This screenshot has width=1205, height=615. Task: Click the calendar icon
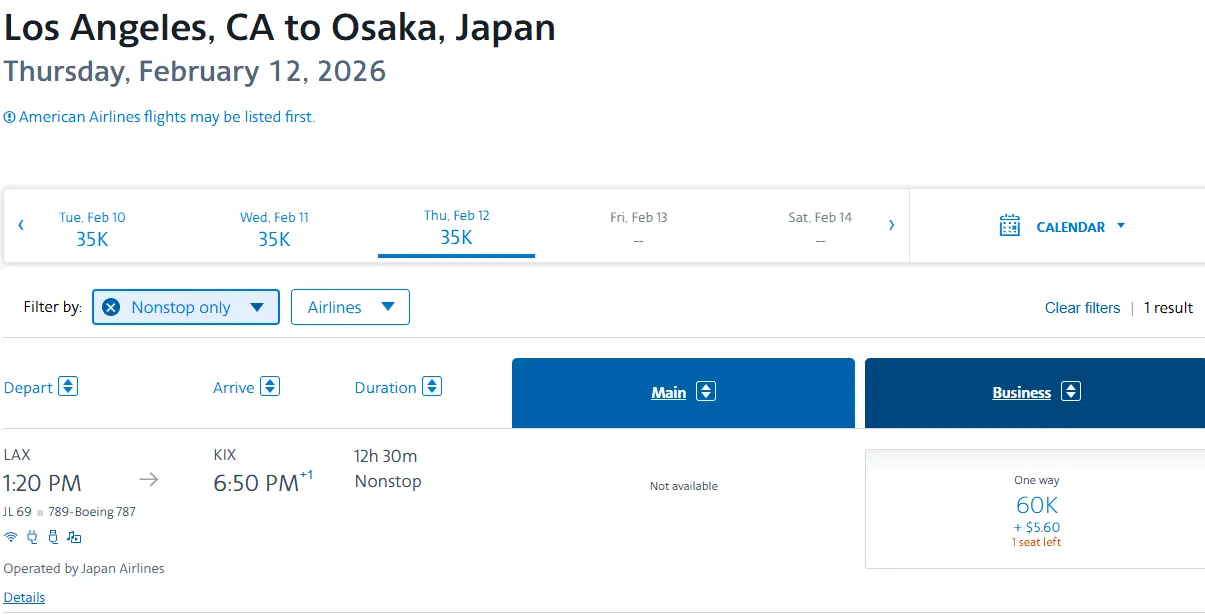(1010, 226)
